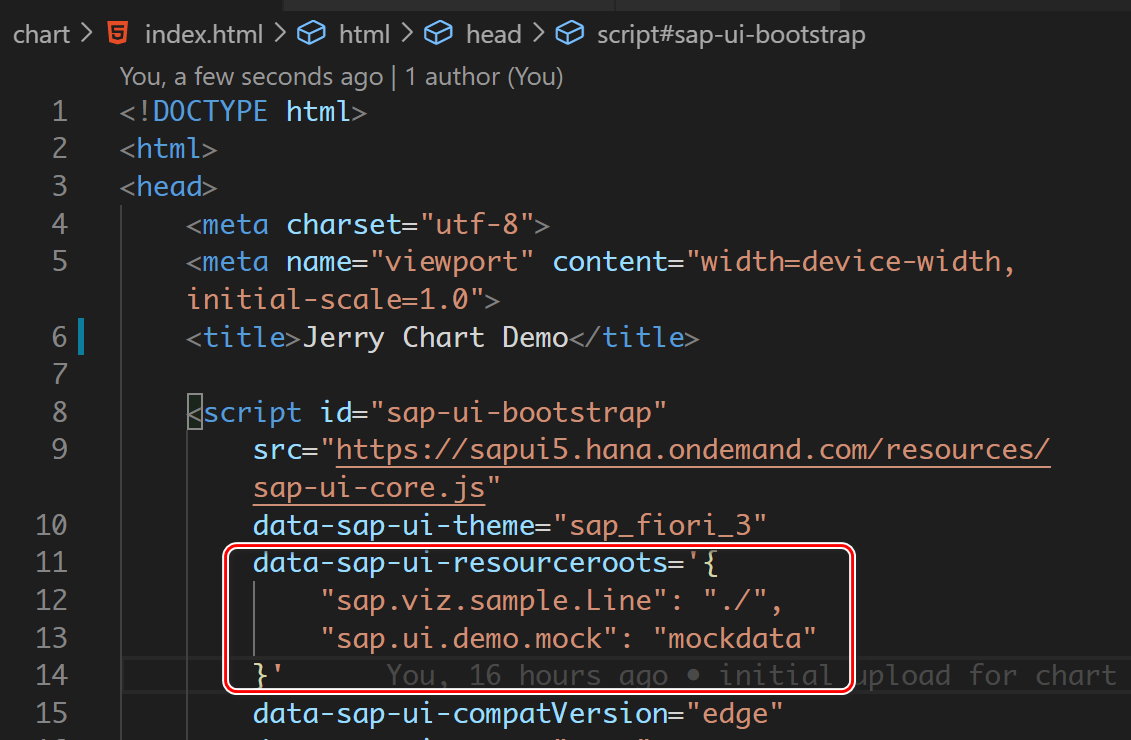The image size is (1131, 740).
Task: Click the initial-scale=1.0 text
Action: [327, 299]
